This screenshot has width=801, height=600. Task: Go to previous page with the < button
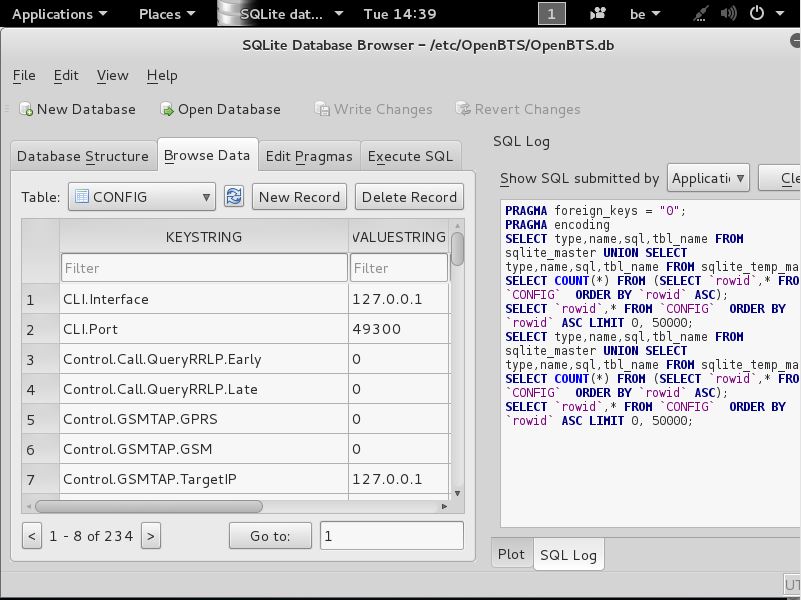pyautogui.click(x=32, y=536)
